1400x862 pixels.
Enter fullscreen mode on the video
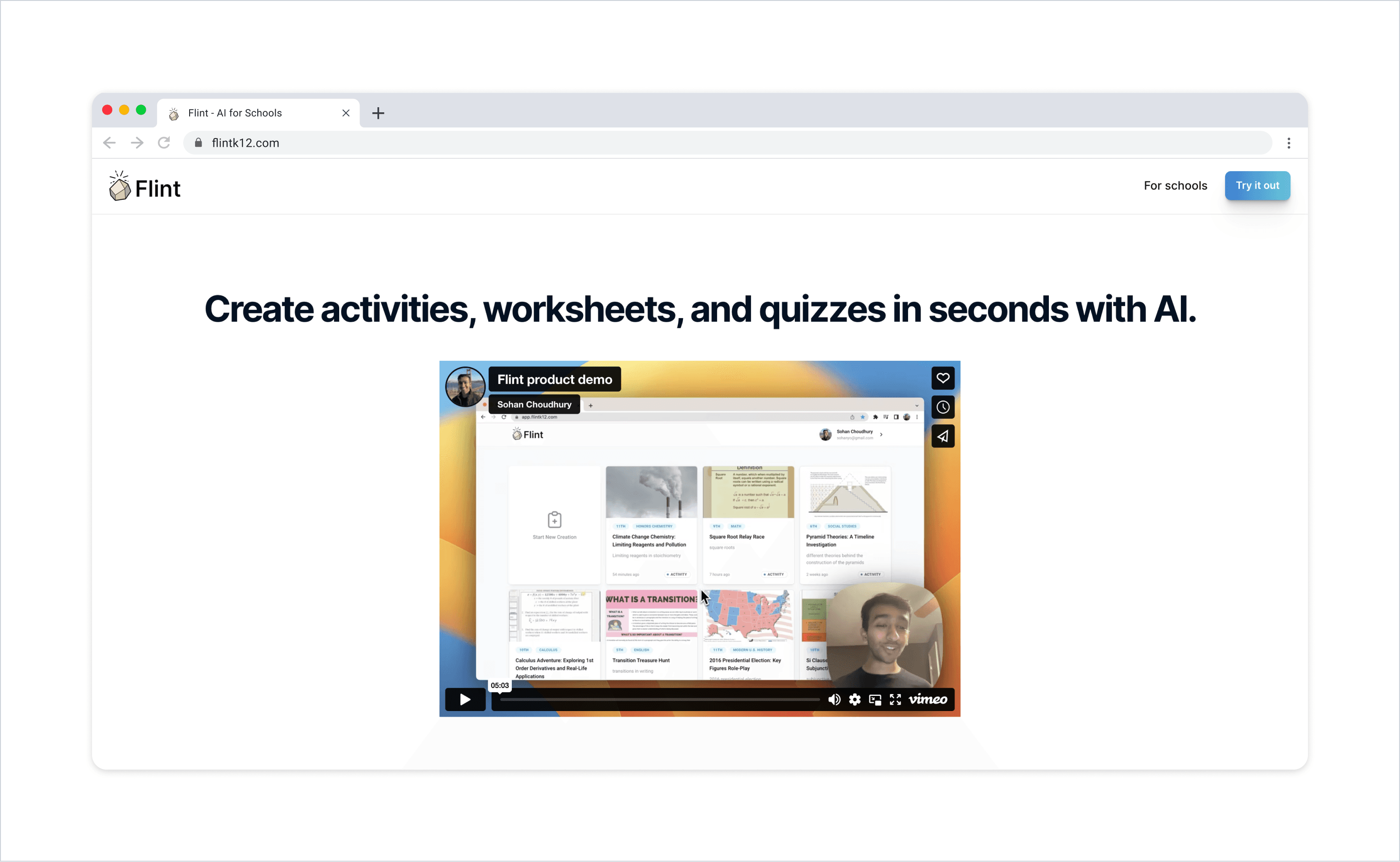(x=896, y=700)
